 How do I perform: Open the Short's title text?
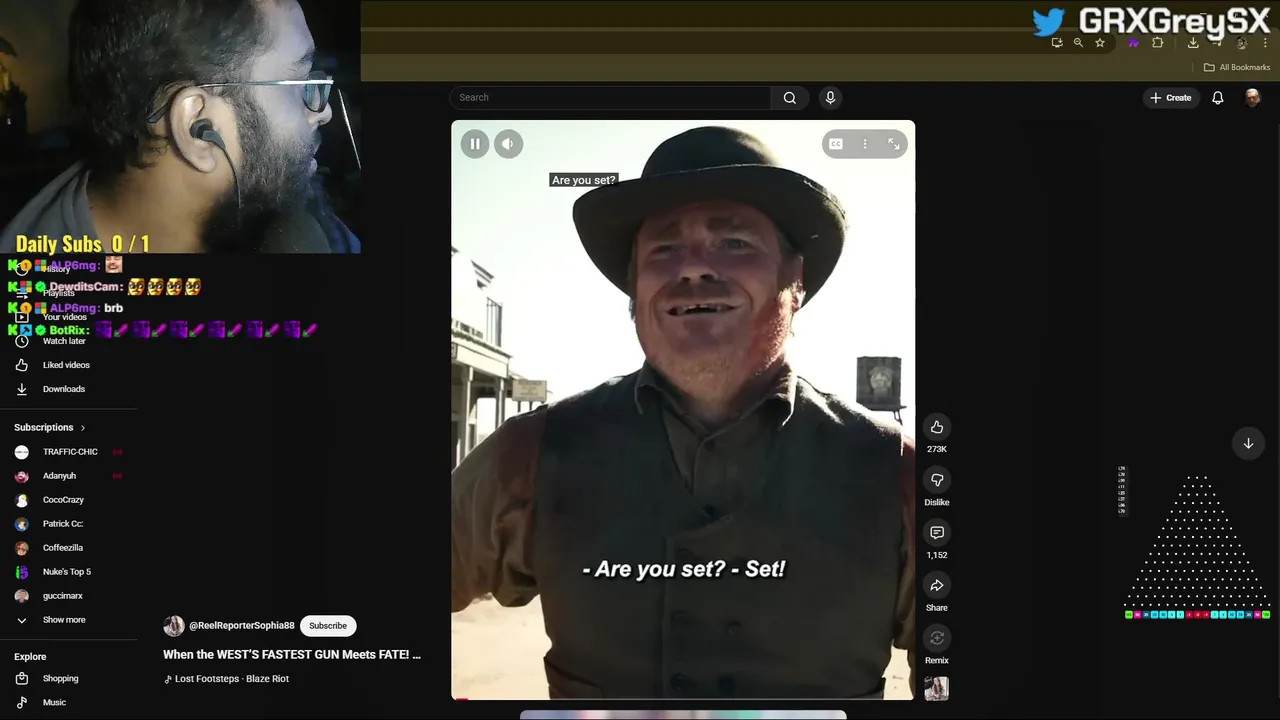292,654
